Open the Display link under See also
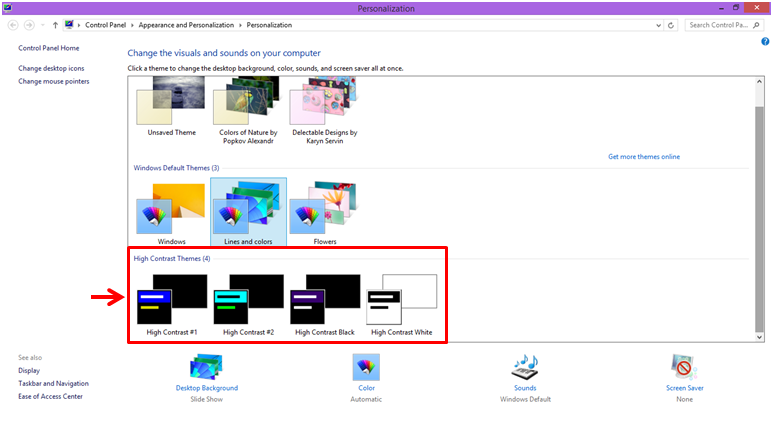The image size is (772, 421). tap(29, 371)
